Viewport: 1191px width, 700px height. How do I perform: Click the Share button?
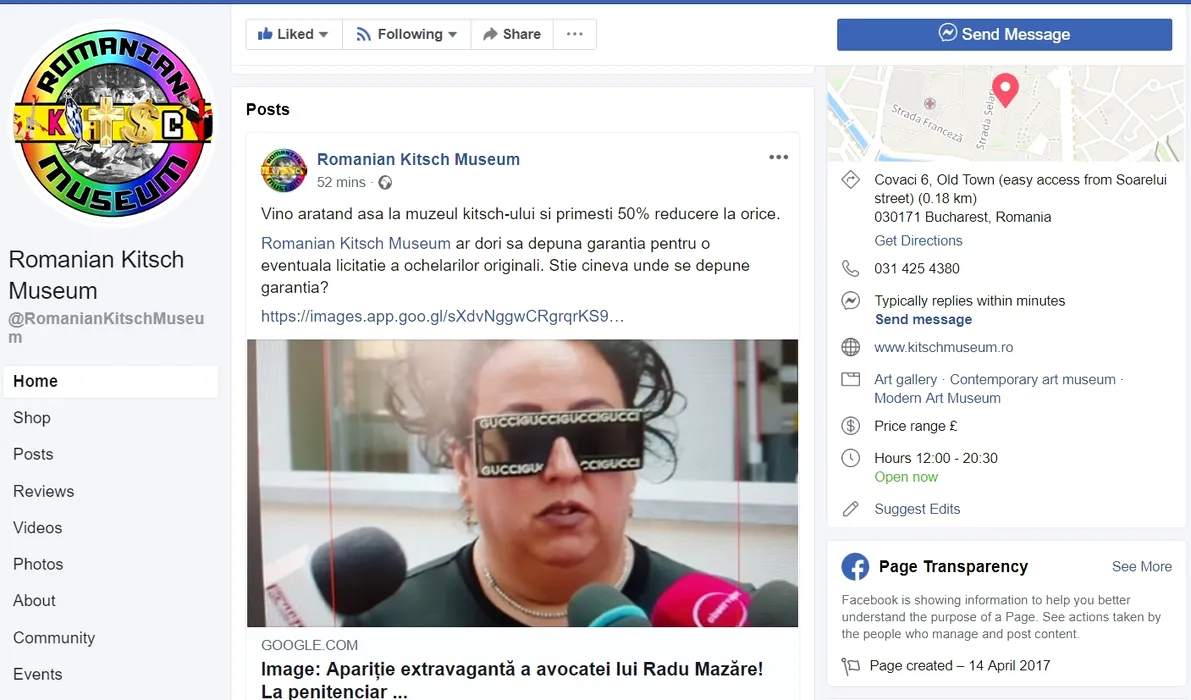click(512, 34)
